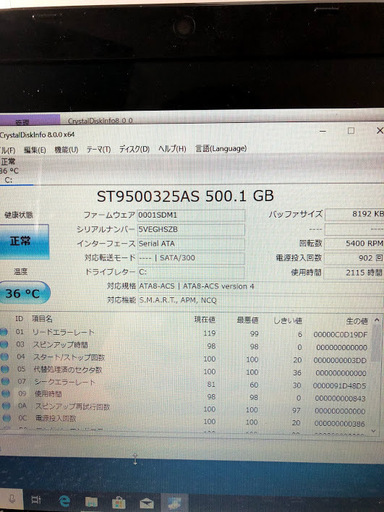Open Microsoft Store icon on taskbar
384x512 pixels.
pyautogui.click(x=118, y=502)
